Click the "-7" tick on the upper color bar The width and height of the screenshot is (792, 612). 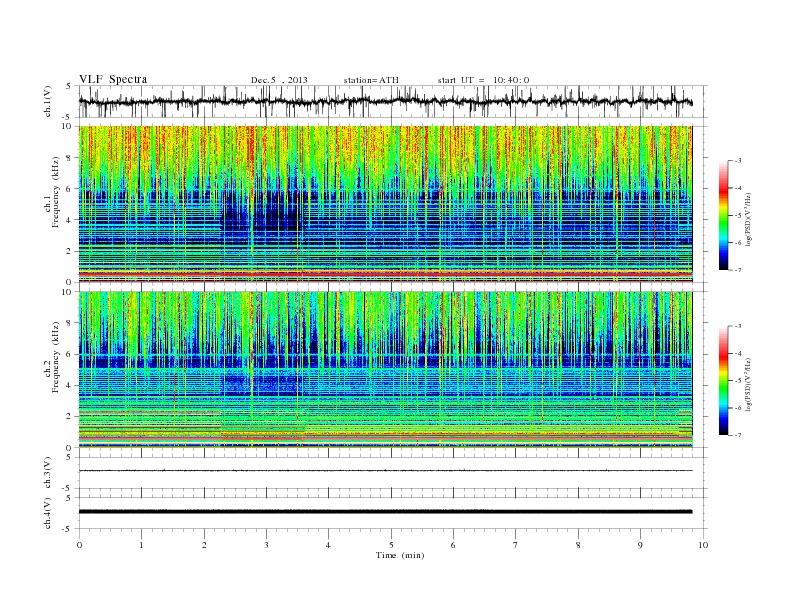pyautogui.click(x=738, y=270)
